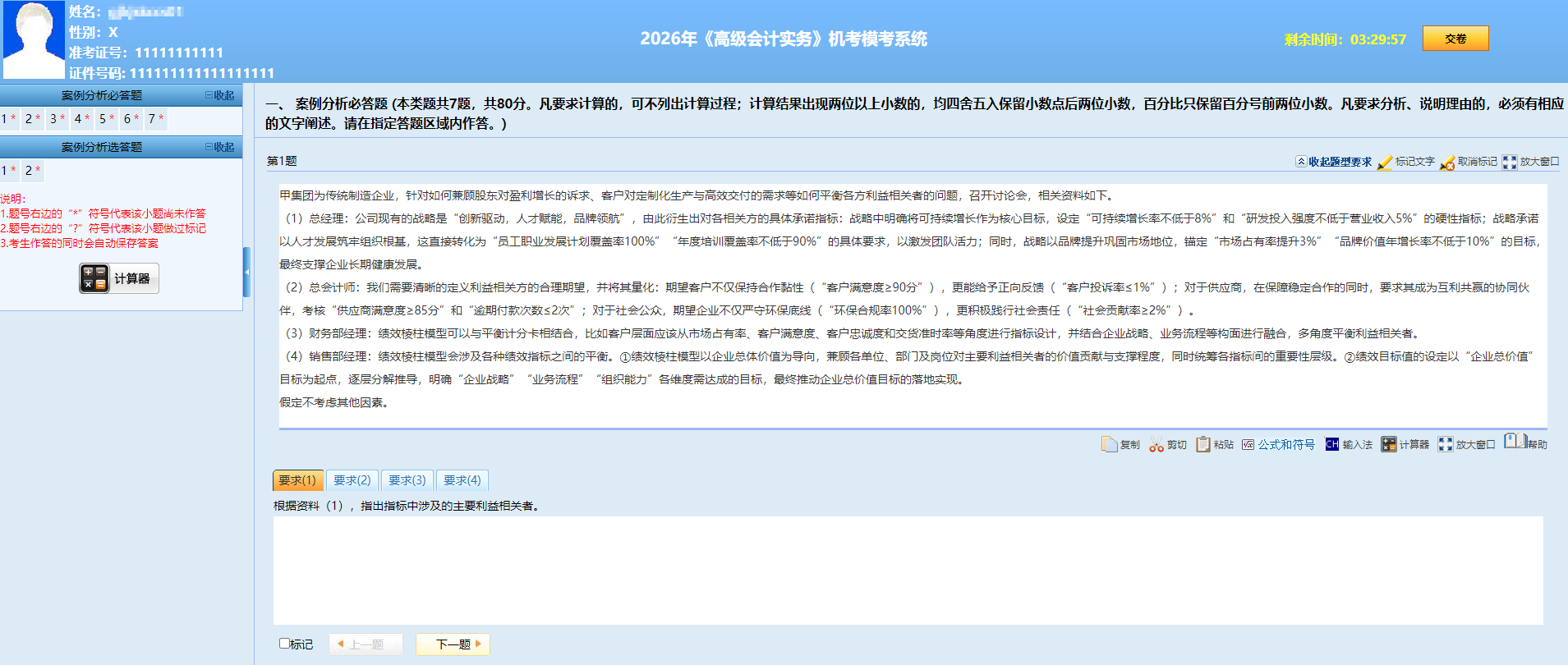The image size is (1568, 665).
Task: Collapse the 案例分析选答题 section
Action: pos(220,147)
